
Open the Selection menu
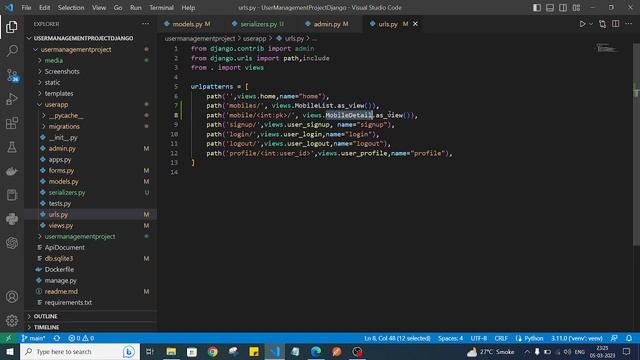pos(71,8)
